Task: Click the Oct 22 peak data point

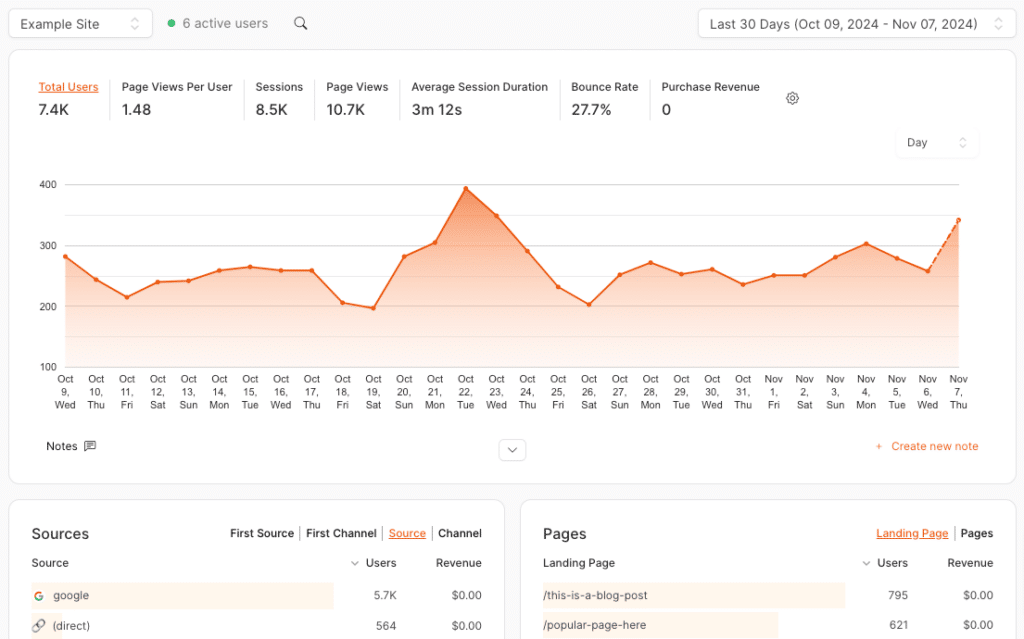Action: [x=466, y=188]
